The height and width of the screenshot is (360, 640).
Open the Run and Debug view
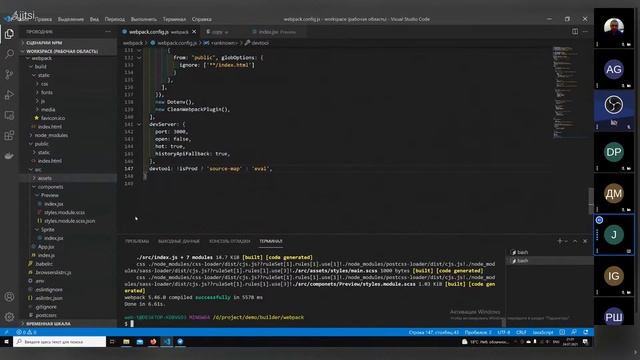coord(9,95)
